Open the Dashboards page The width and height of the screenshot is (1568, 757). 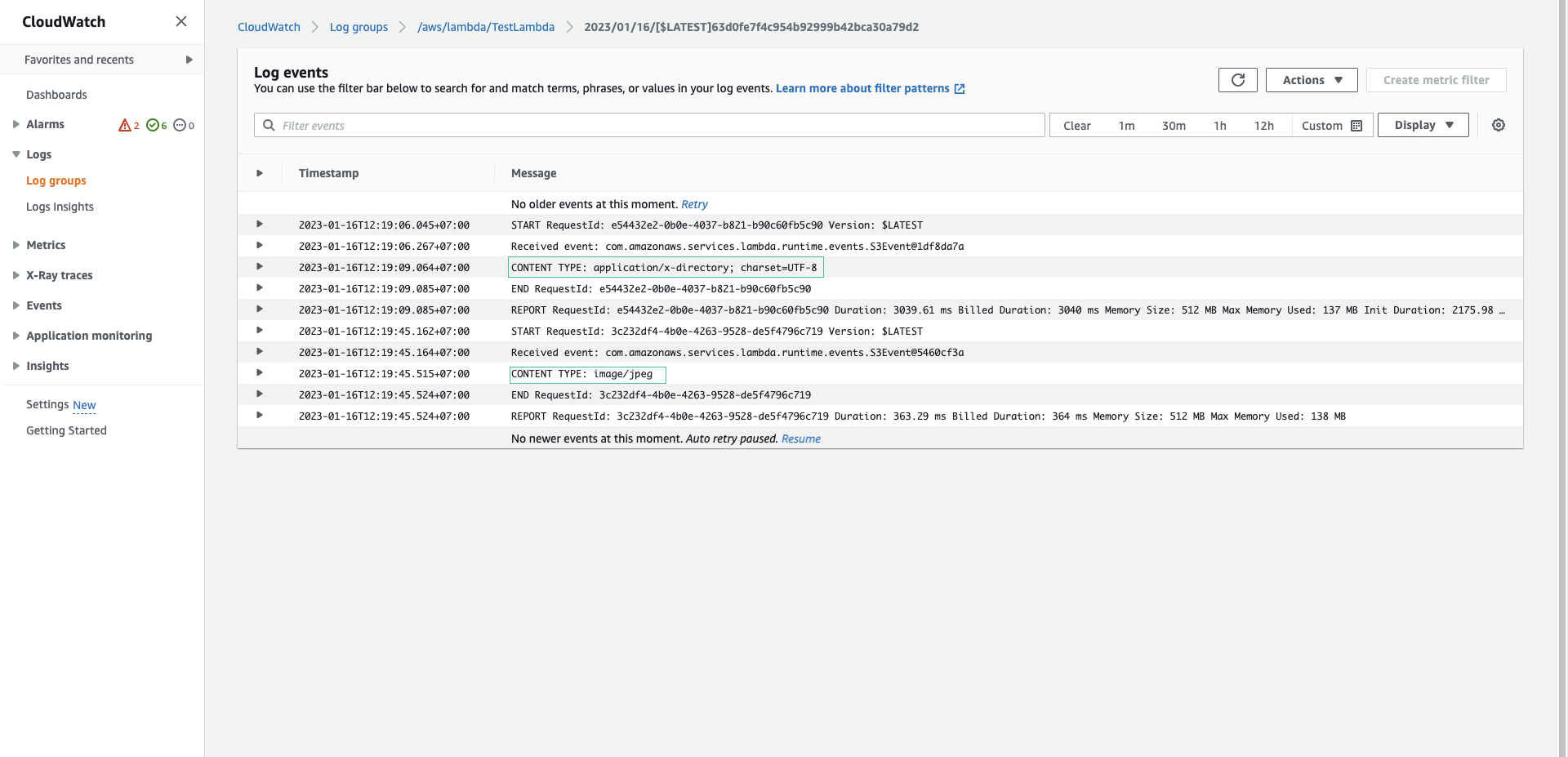[x=56, y=95]
